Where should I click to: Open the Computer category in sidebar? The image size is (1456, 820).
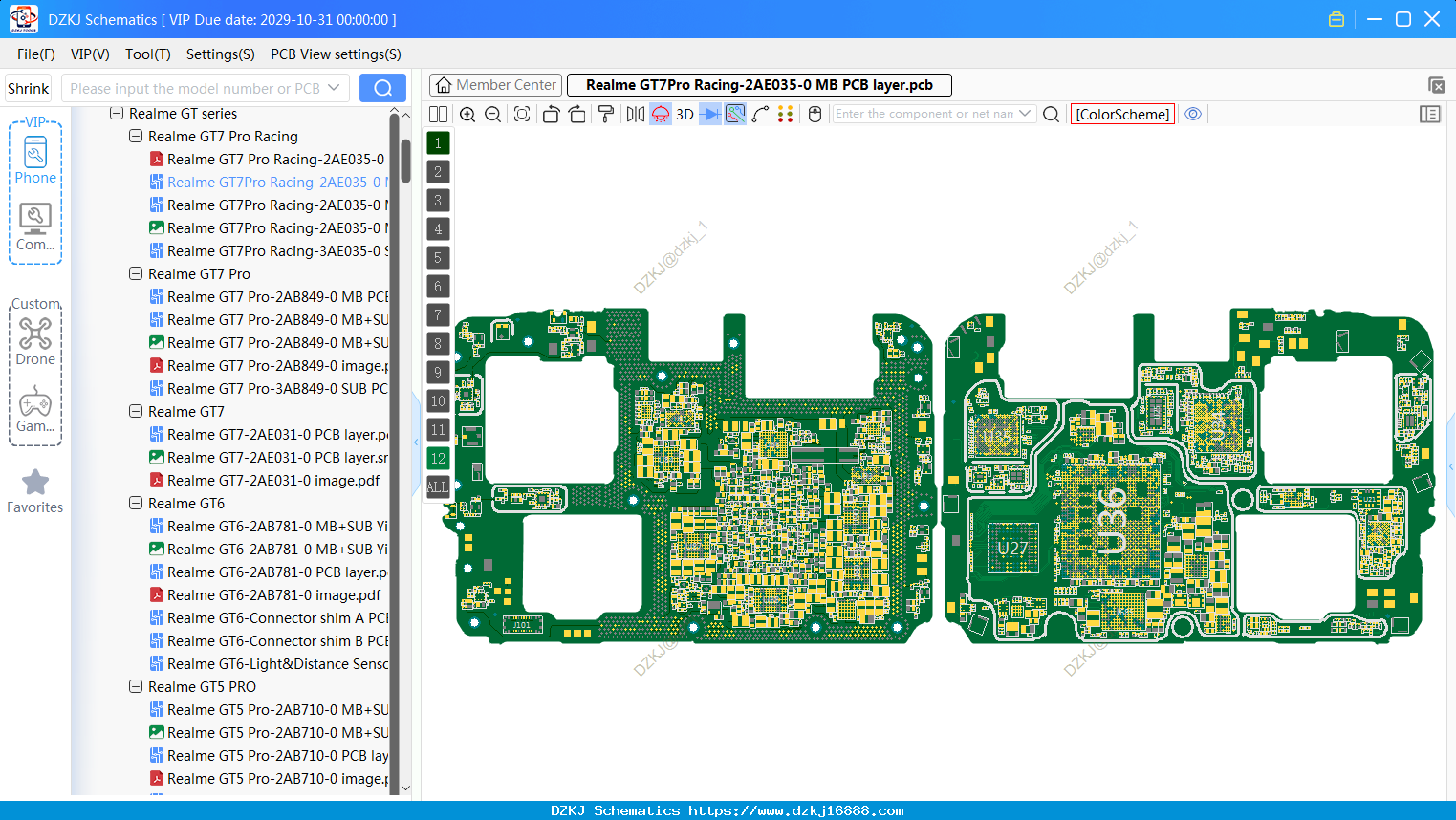(35, 227)
